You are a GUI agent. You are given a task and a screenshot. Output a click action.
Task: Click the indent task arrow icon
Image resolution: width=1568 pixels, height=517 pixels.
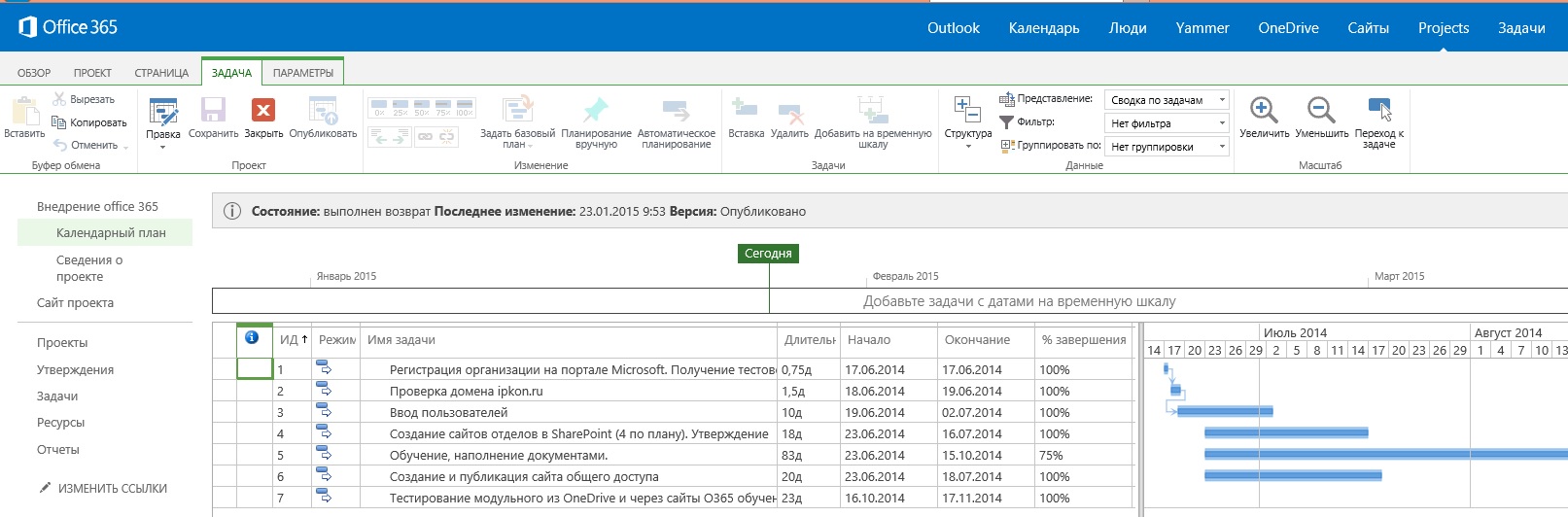[x=401, y=137]
